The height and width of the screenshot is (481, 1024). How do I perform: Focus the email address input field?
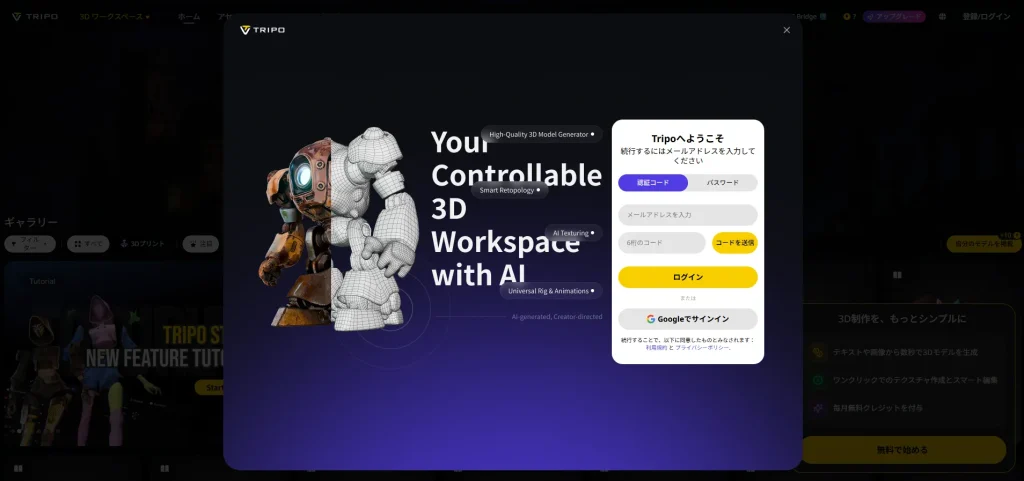tap(687, 215)
